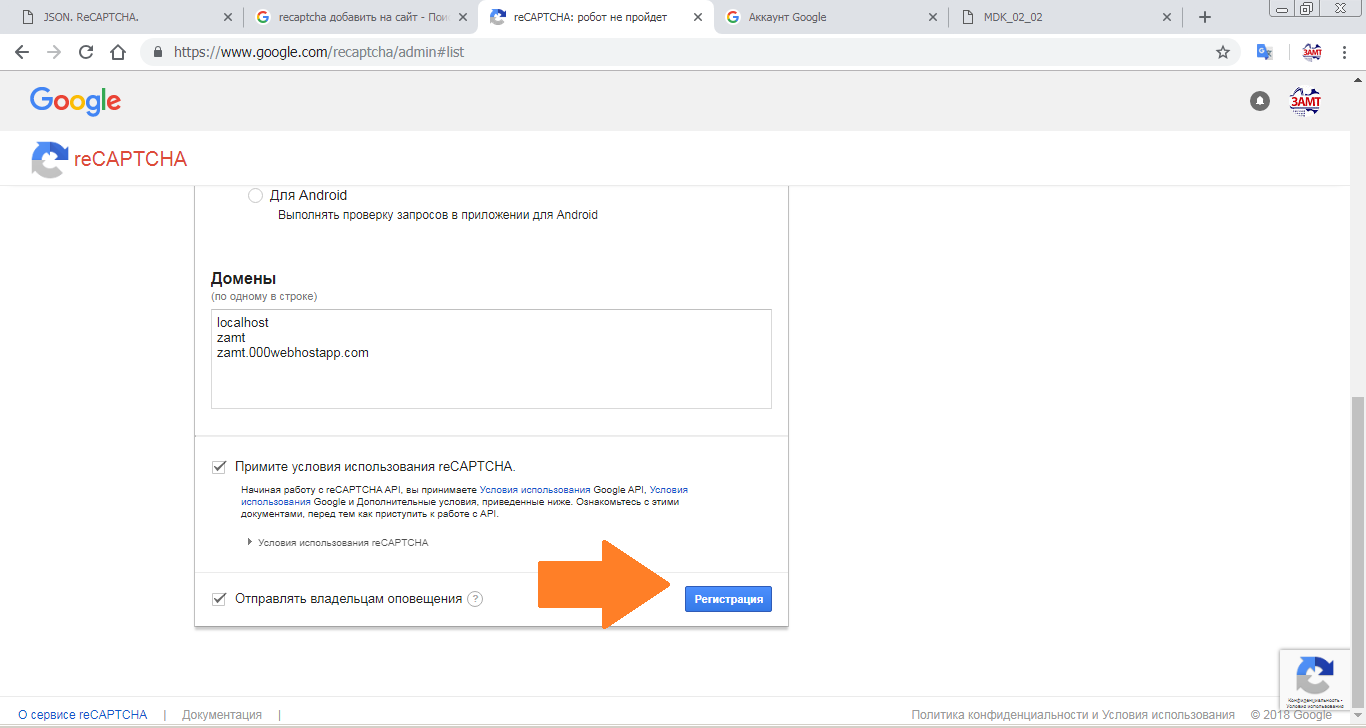This screenshot has width=1366, height=728.
Task: Click the red reCAPTCHA header title
Action: tap(130, 159)
